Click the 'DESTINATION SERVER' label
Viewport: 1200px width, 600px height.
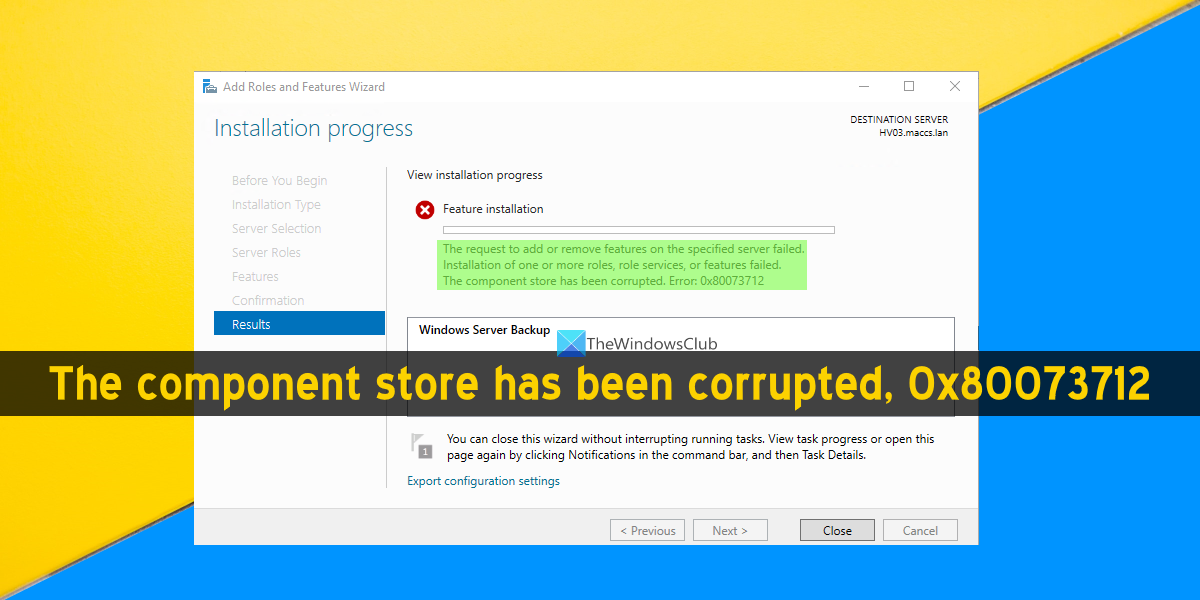(x=899, y=120)
